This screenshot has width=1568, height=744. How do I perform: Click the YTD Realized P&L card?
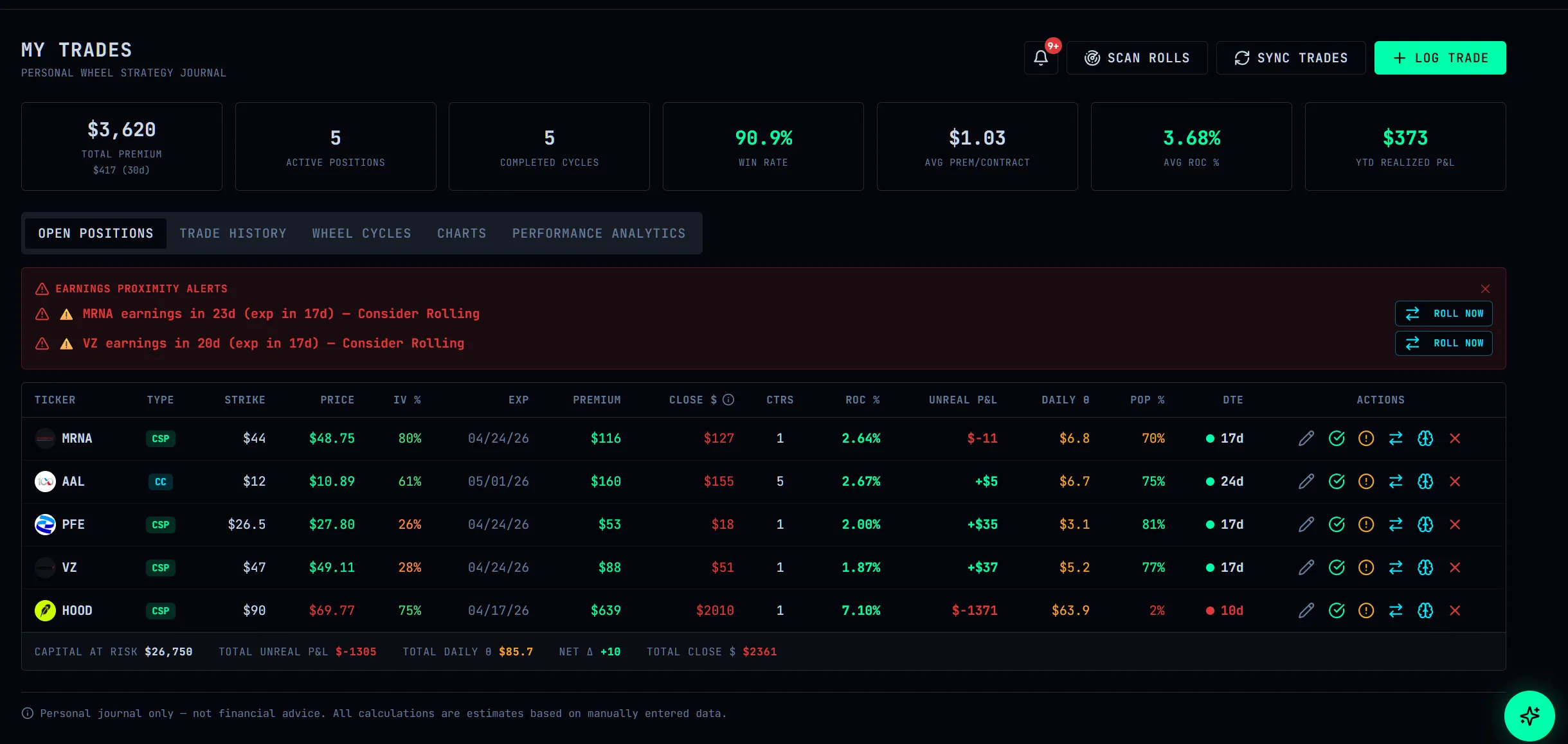coord(1405,146)
